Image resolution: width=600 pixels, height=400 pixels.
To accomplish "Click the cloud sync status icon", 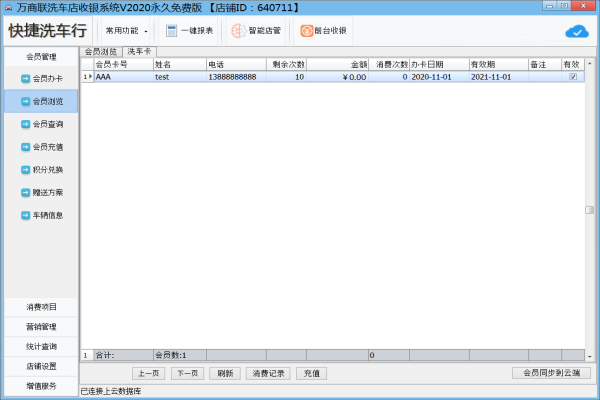I will point(577,31).
